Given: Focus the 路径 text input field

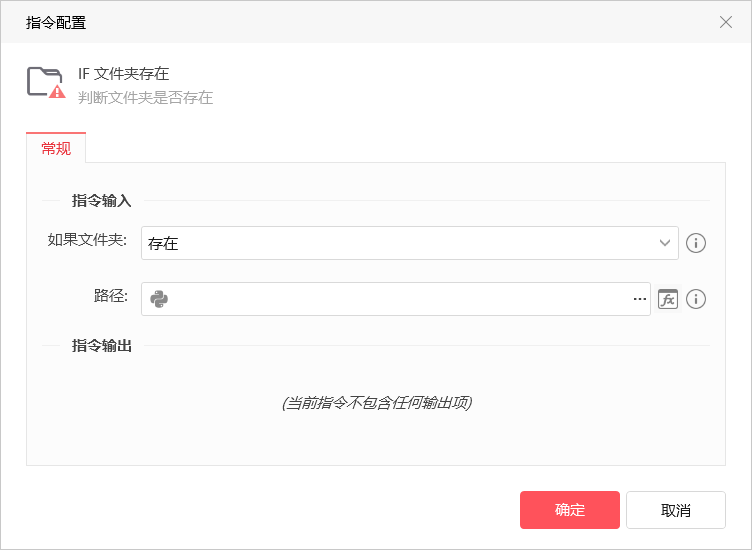Looking at the screenshot, I should 396,299.
